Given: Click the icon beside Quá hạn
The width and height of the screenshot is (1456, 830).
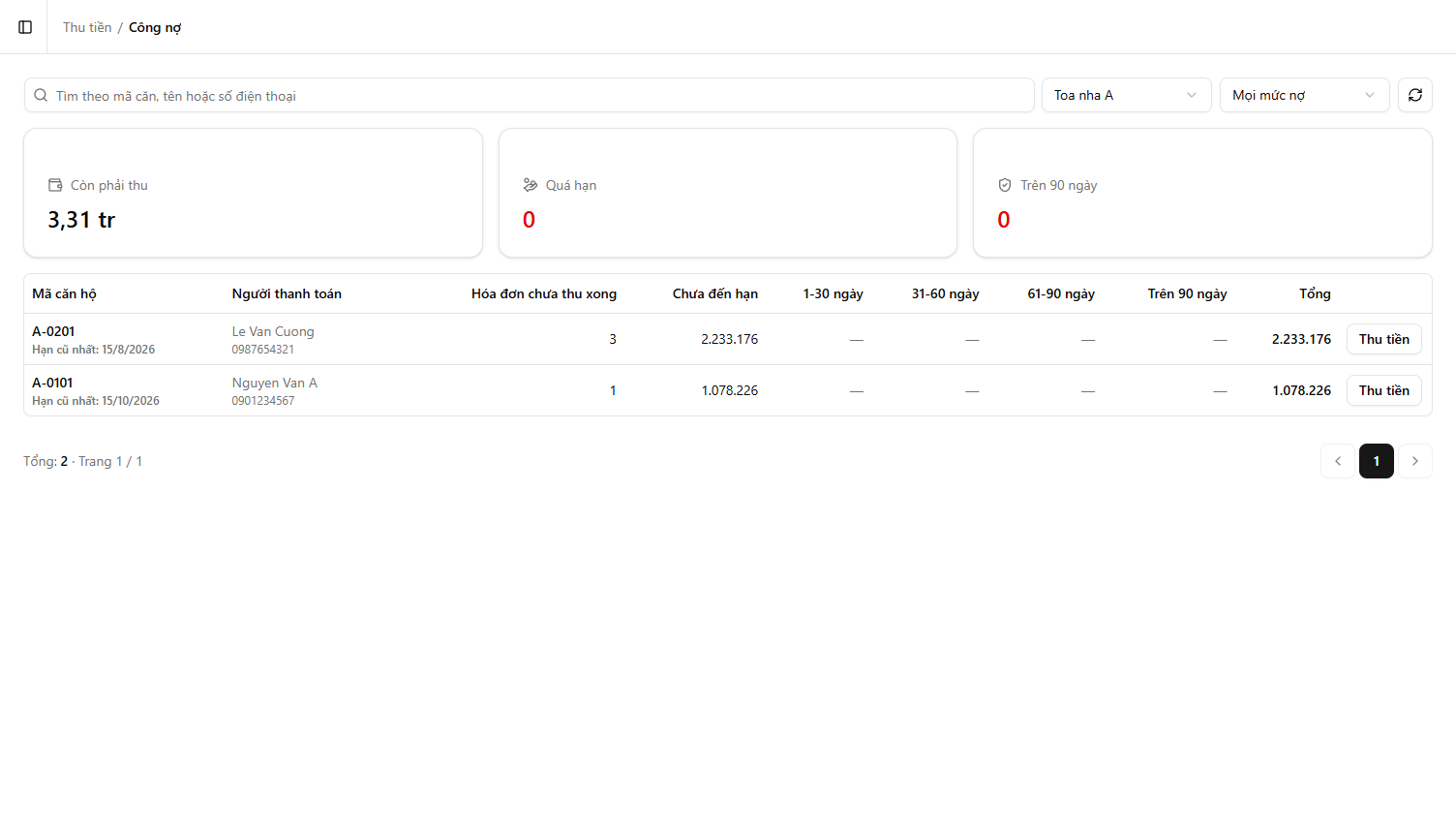Looking at the screenshot, I should click(x=531, y=185).
